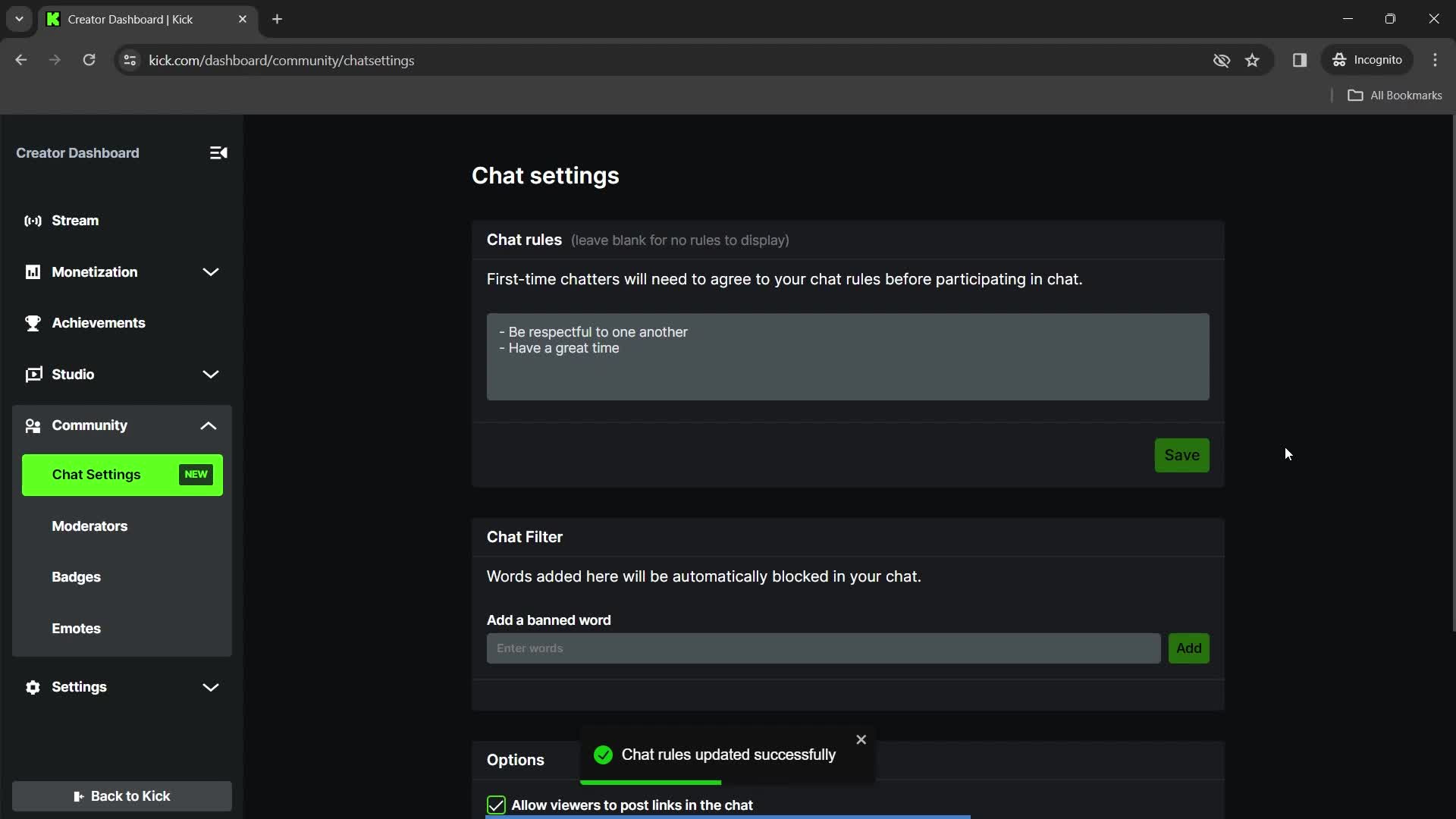Click the Settings sidebar icon
The height and width of the screenshot is (819, 1456).
34,687
